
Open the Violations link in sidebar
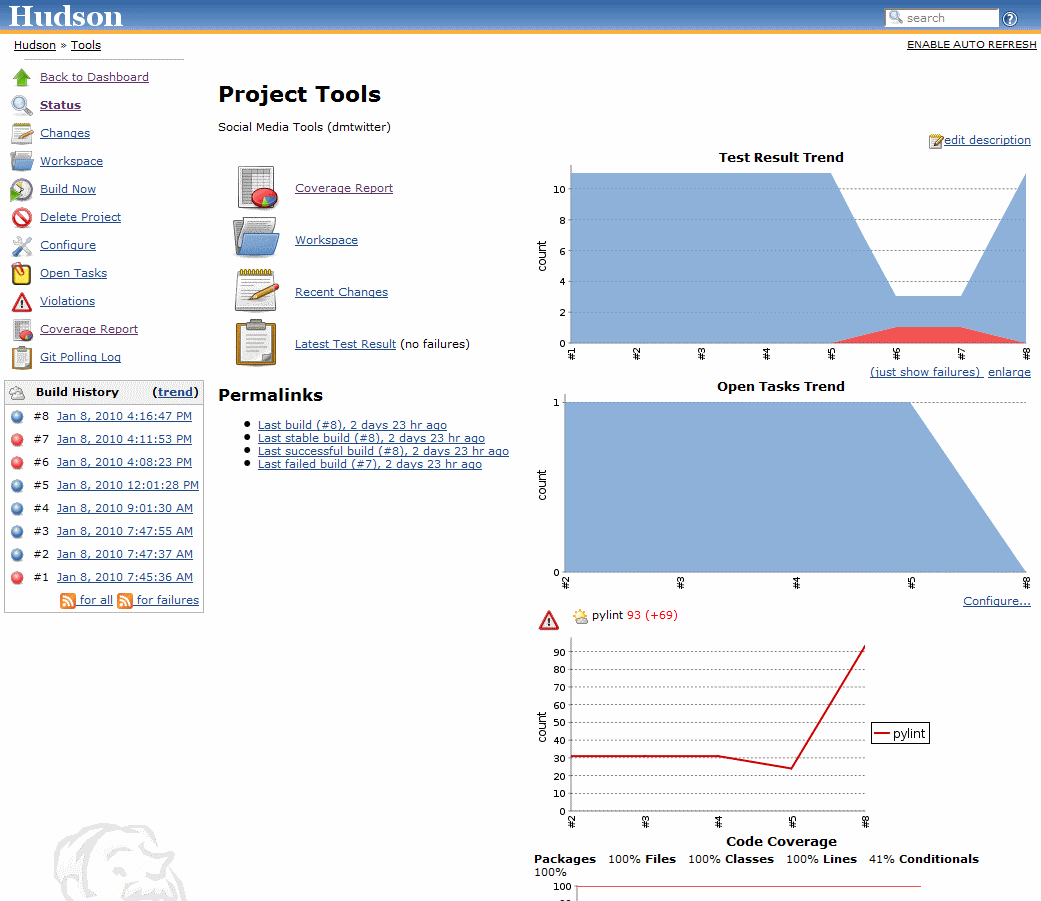(x=67, y=301)
